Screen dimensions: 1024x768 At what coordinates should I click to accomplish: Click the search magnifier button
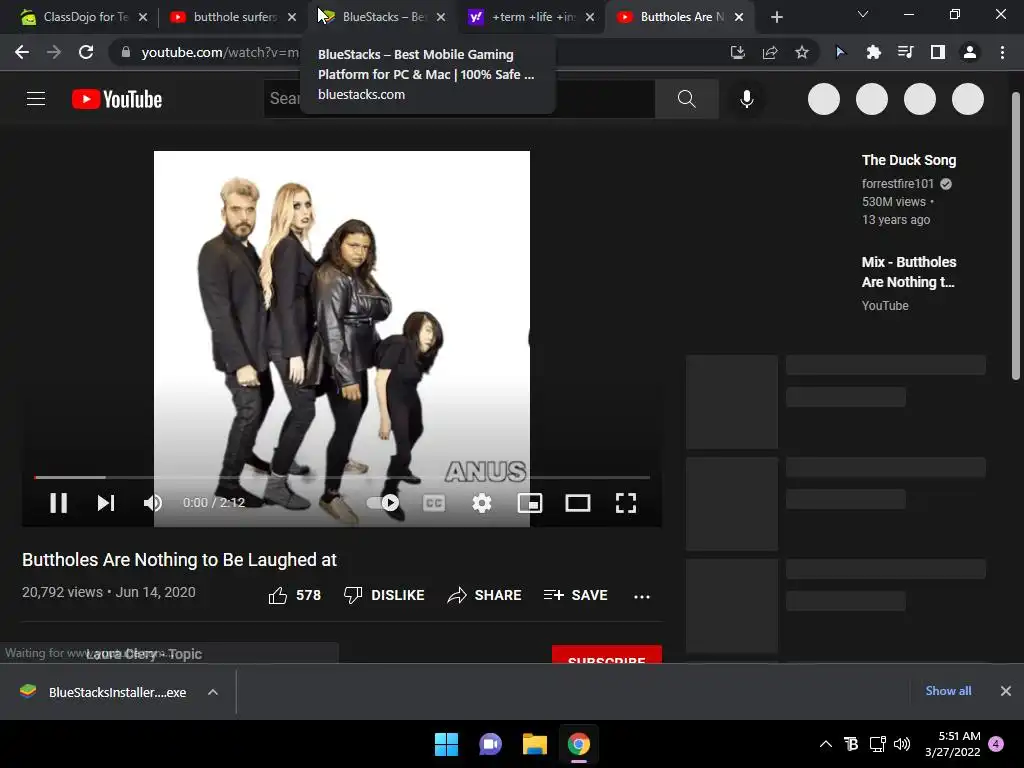tap(686, 99)
